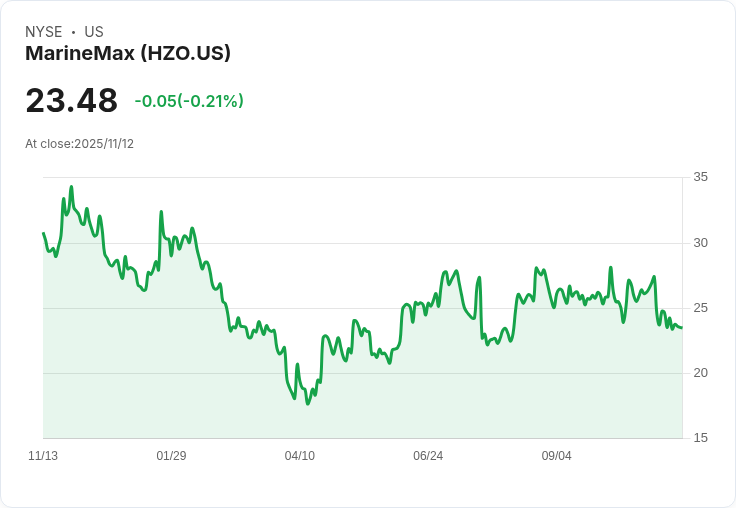Click the NYSE exchange label
Image resolution: width=736 pixels, height=508 pixels.
[44, 32]
